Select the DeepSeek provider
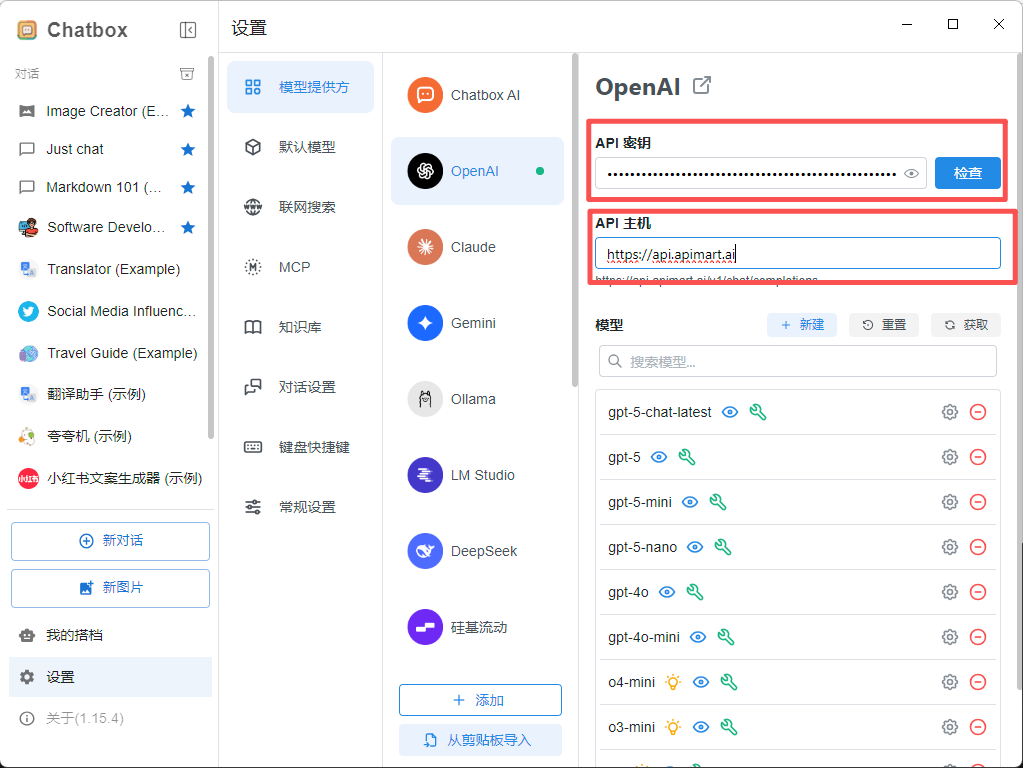 click(x=479, y=551)
